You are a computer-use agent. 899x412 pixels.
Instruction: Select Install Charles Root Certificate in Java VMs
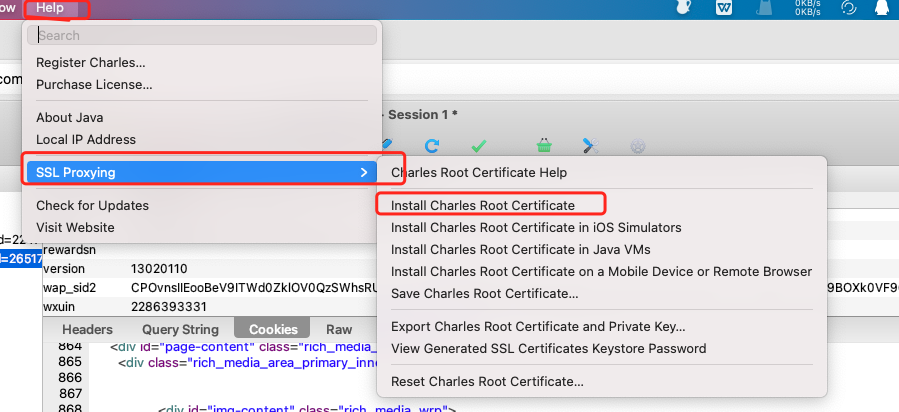click(601, 250)
